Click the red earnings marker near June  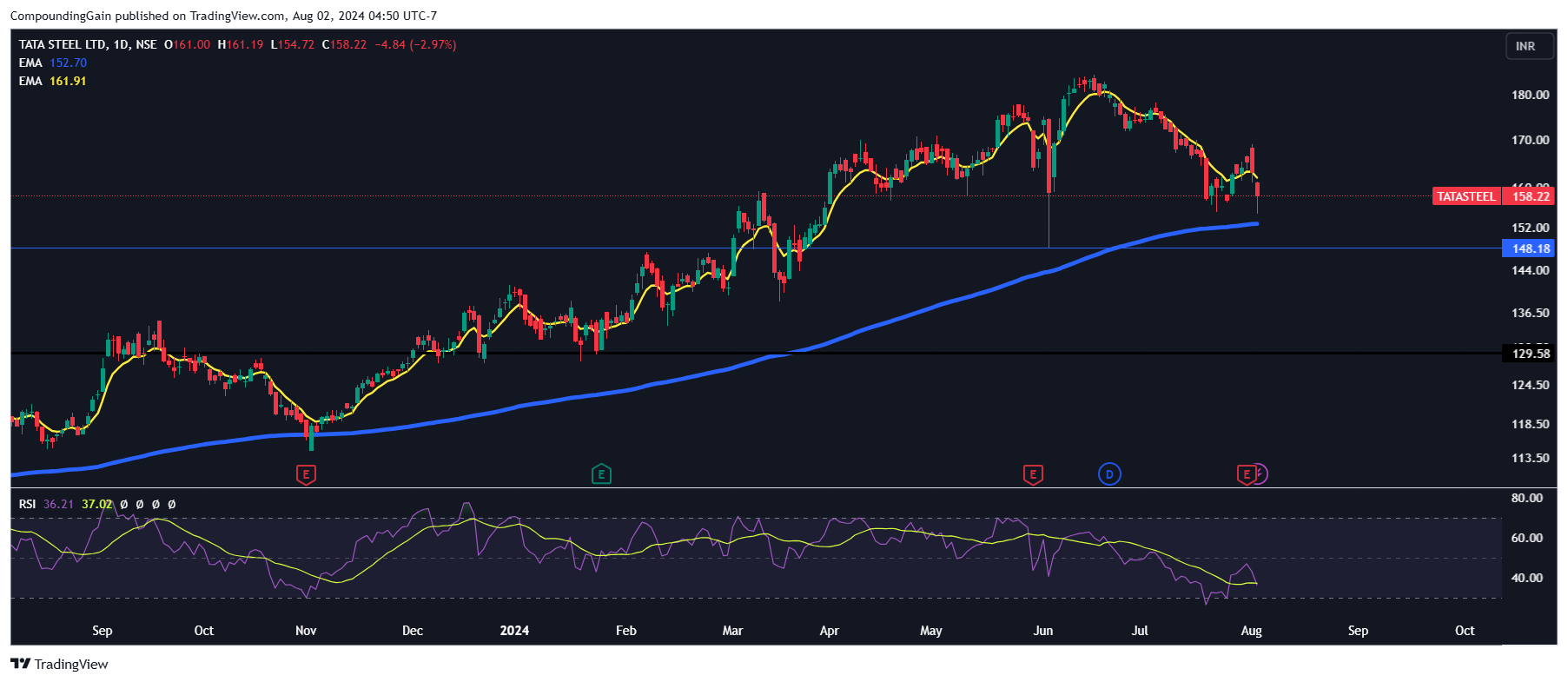(1033, 474)
